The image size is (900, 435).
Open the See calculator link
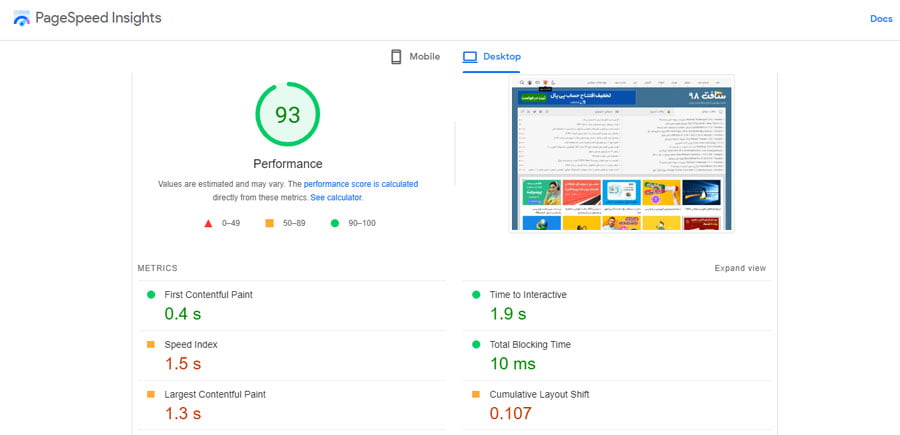pos(336,197)
